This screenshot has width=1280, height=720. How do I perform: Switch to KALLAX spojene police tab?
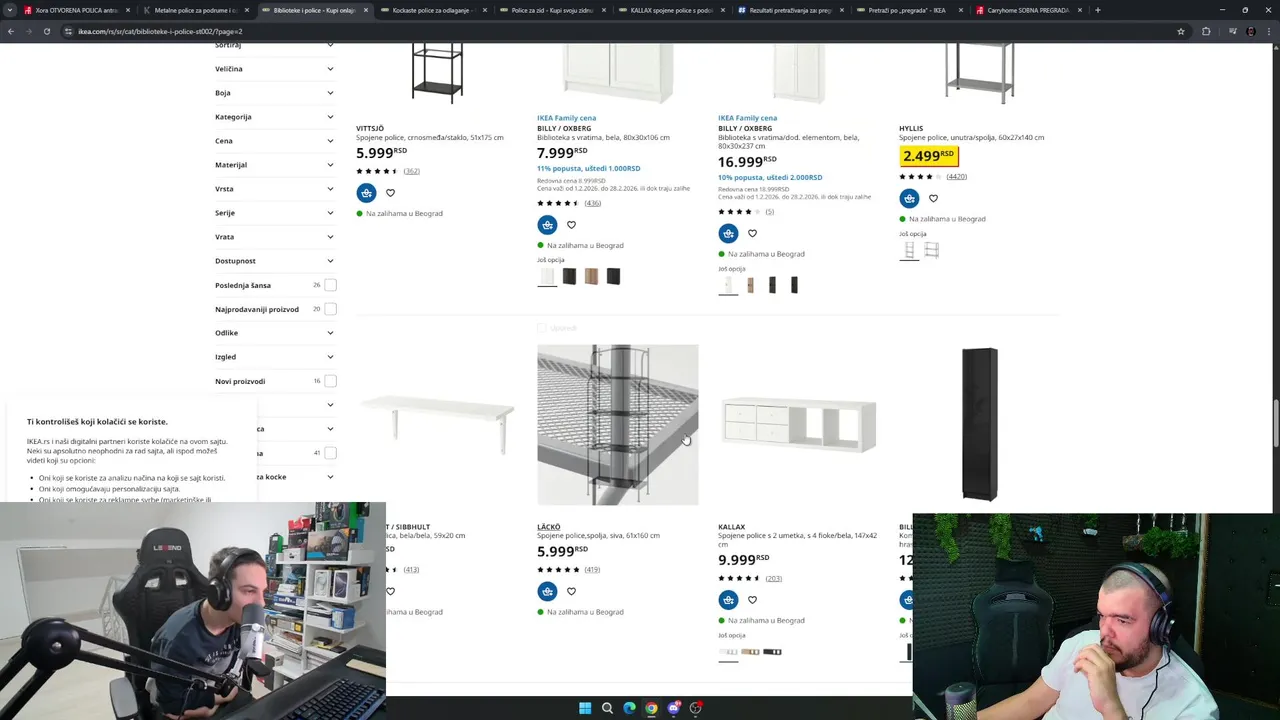(x=671, y=10)
